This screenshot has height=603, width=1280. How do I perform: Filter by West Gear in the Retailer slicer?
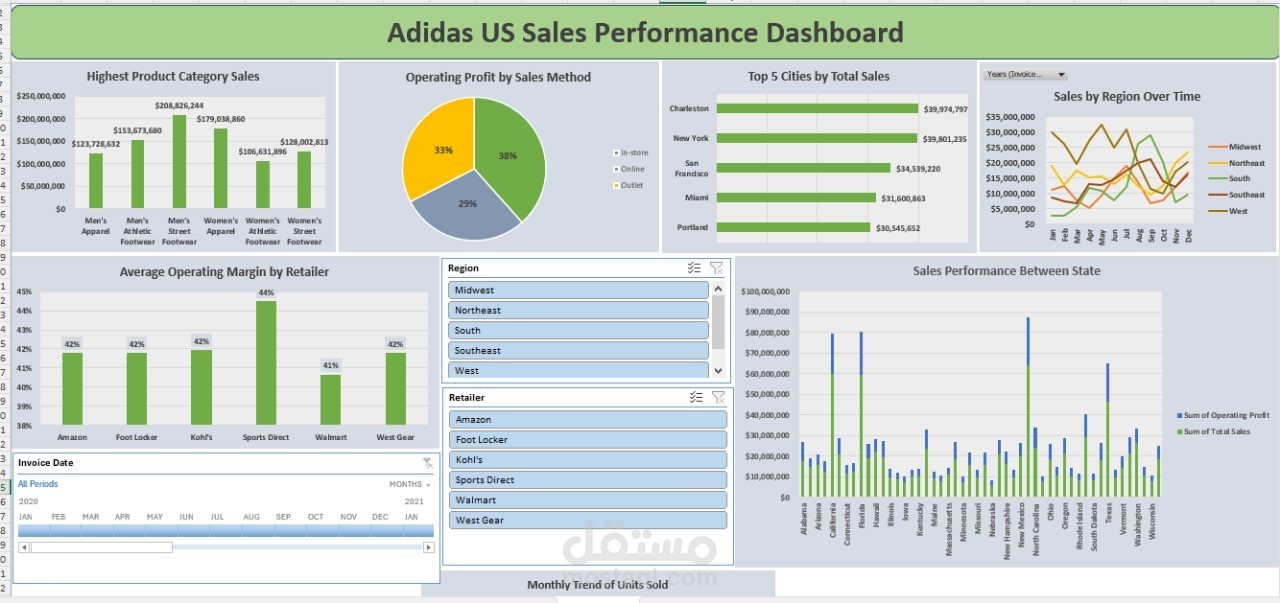588,520
